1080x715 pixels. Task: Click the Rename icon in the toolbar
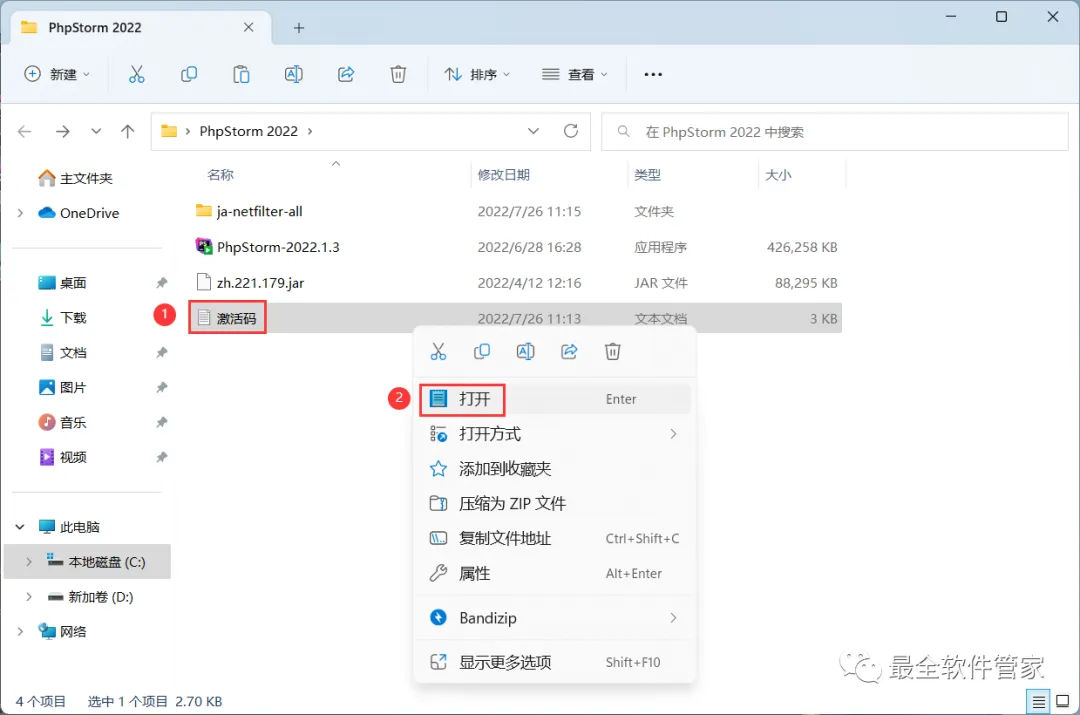point(293,74)
